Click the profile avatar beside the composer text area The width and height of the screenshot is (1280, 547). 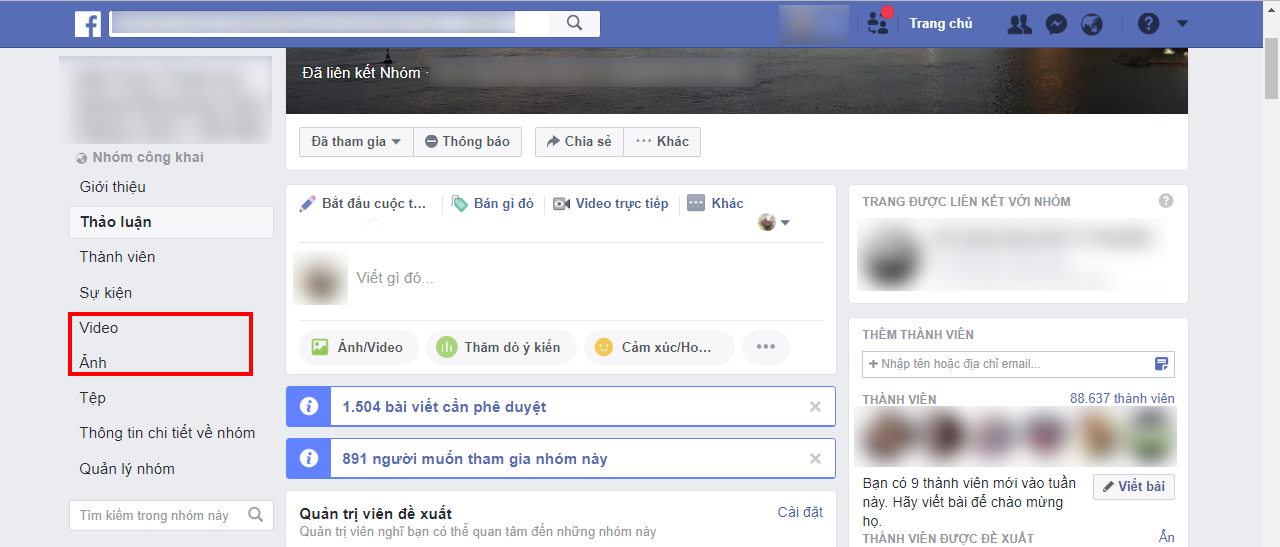tap(320, 278)
